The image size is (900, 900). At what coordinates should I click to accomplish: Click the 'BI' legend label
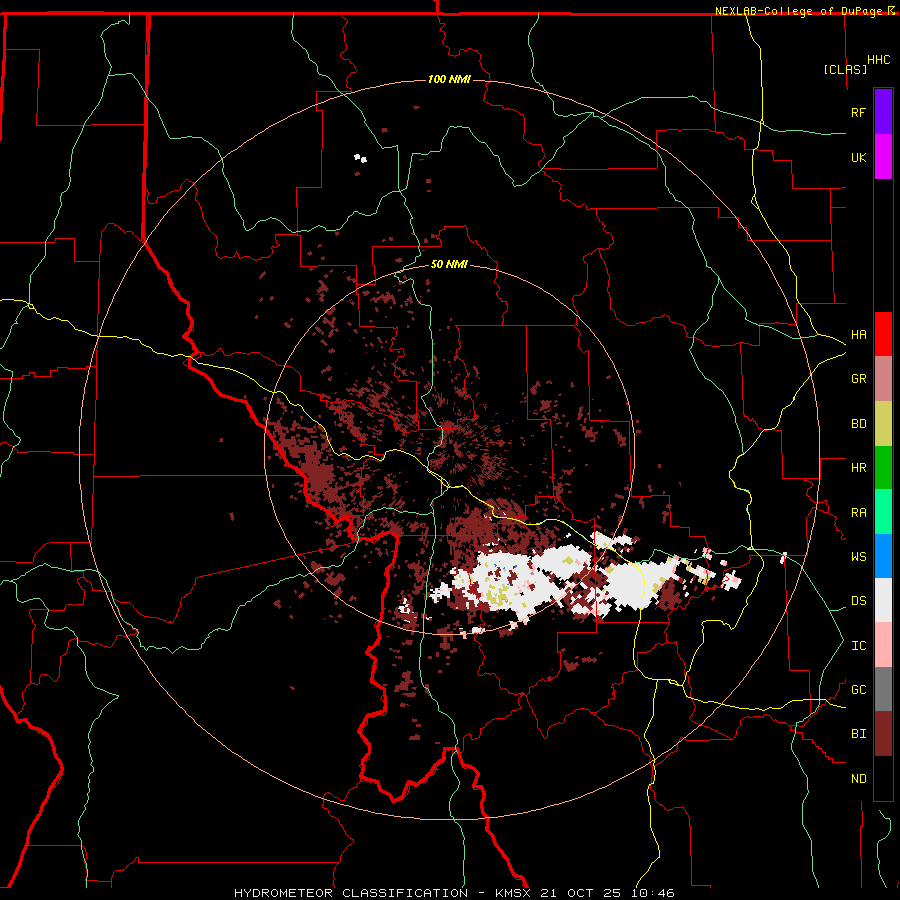click(858, 734)
